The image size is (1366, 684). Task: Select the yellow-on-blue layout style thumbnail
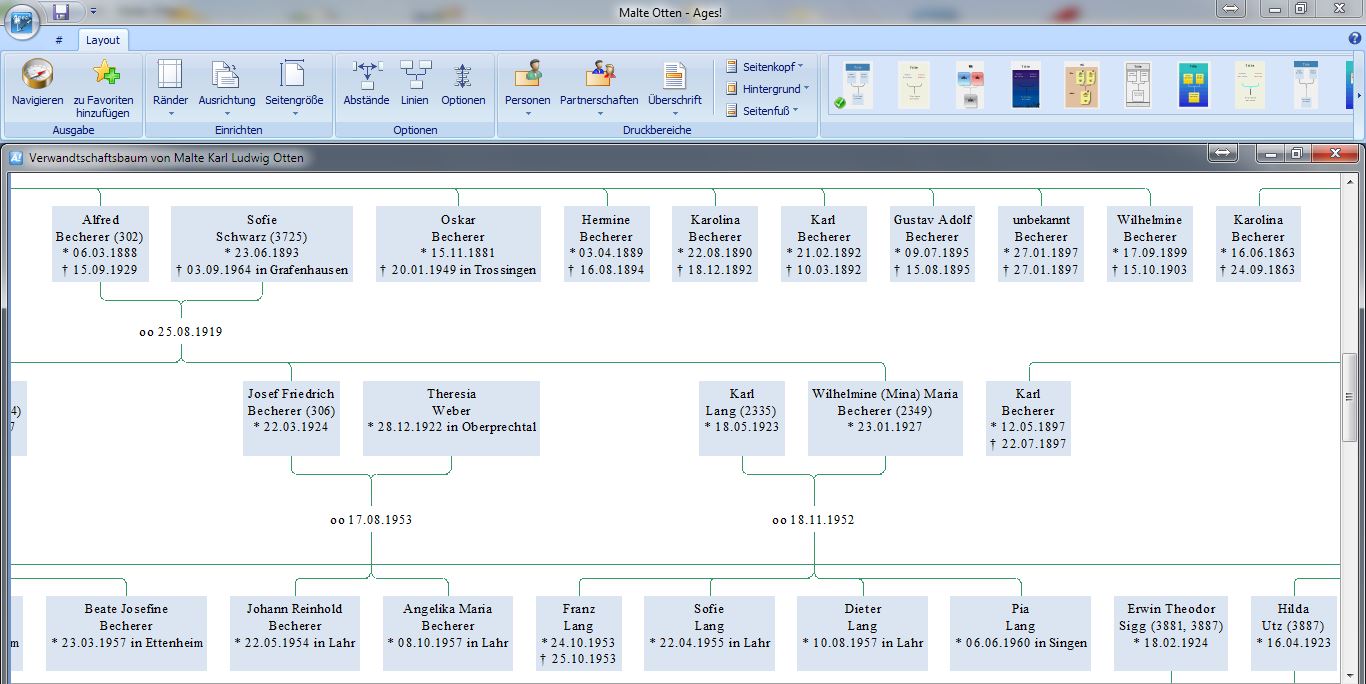[x=1193, y=85]
